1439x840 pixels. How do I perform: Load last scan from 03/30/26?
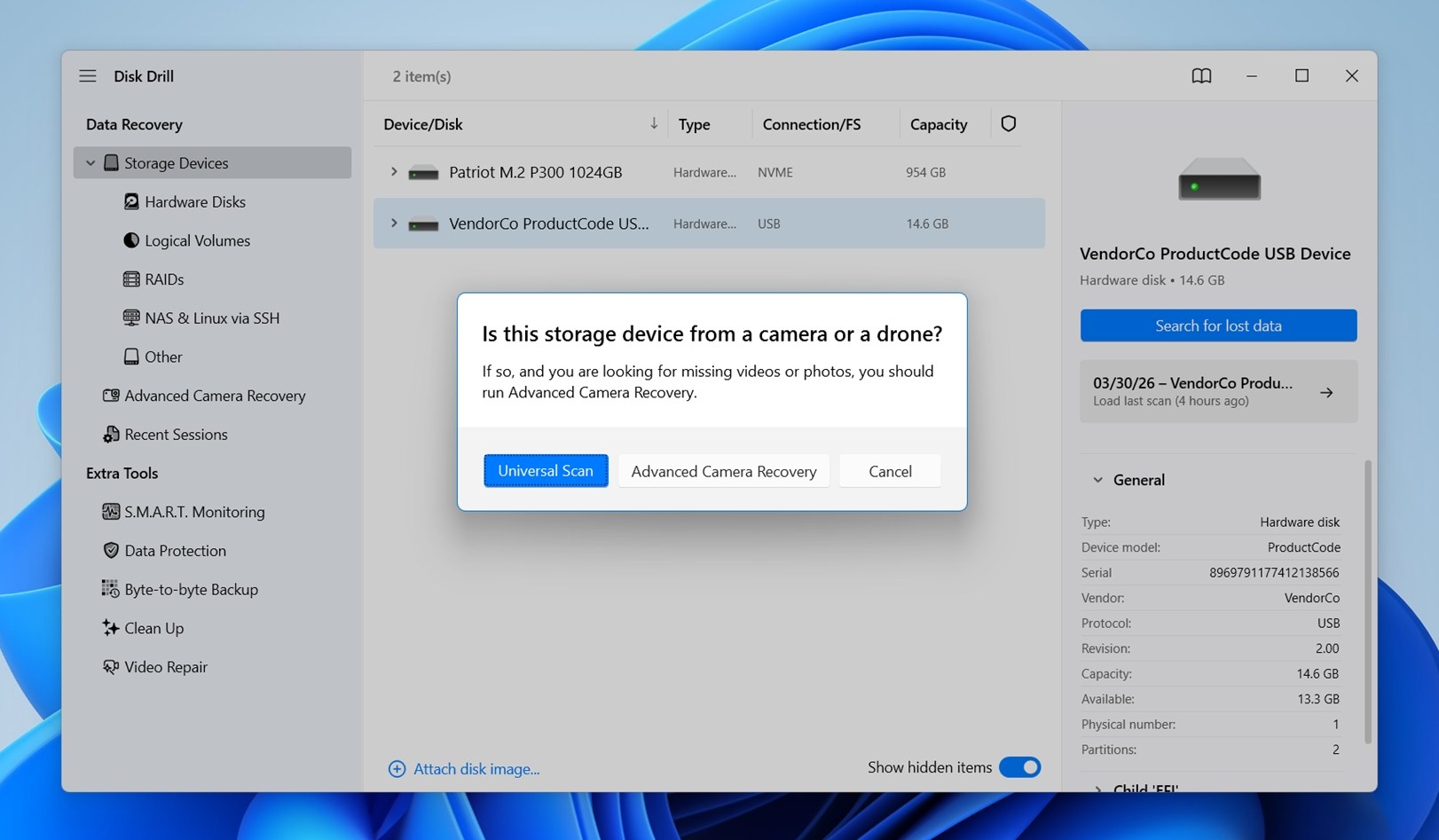coord(1218,391)
